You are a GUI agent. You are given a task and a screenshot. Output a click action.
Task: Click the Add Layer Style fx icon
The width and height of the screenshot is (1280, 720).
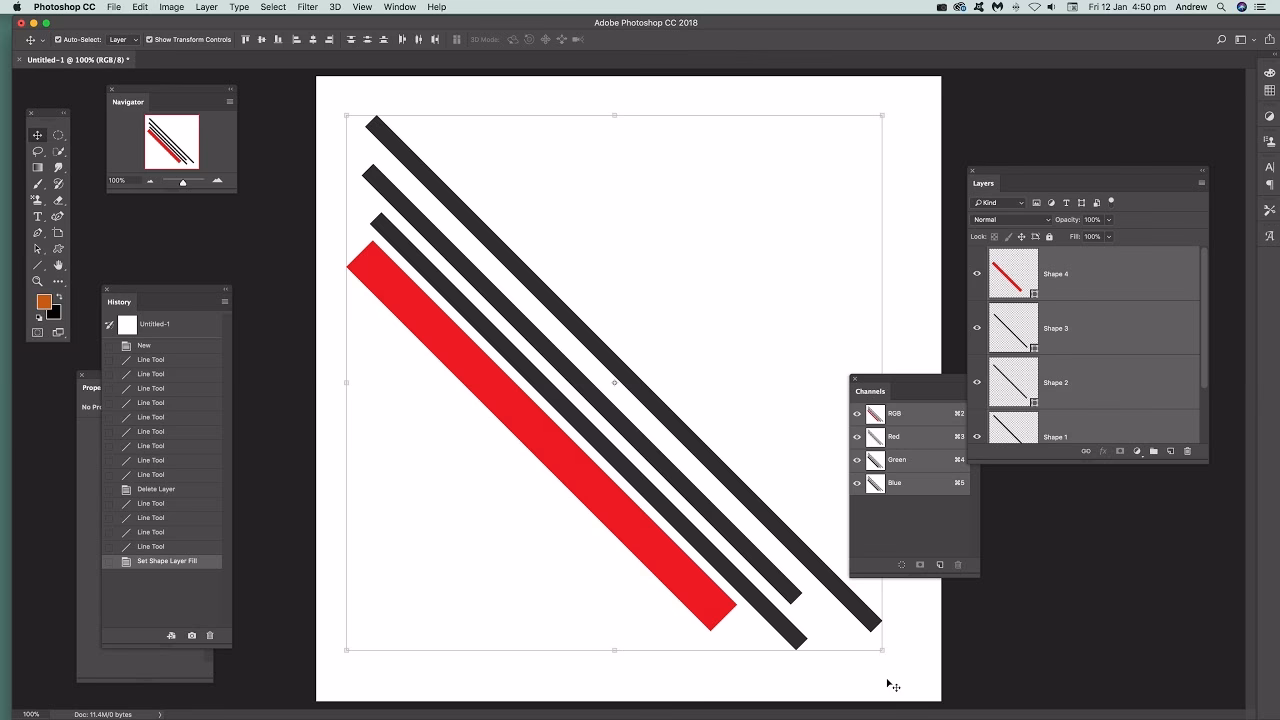(x=1103, y=451)
